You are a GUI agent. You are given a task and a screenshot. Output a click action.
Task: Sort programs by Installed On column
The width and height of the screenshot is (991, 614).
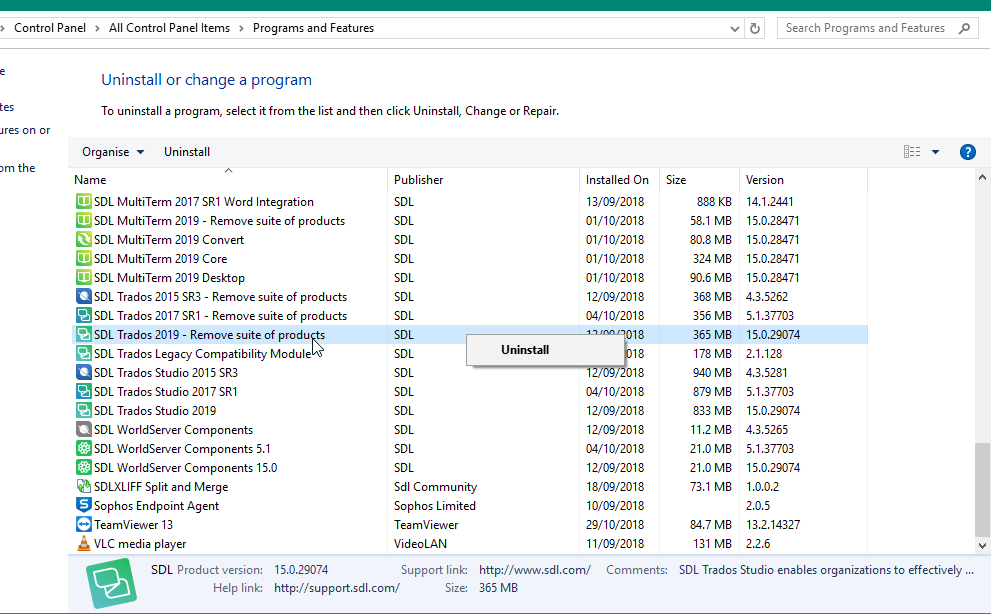(619, 180)
